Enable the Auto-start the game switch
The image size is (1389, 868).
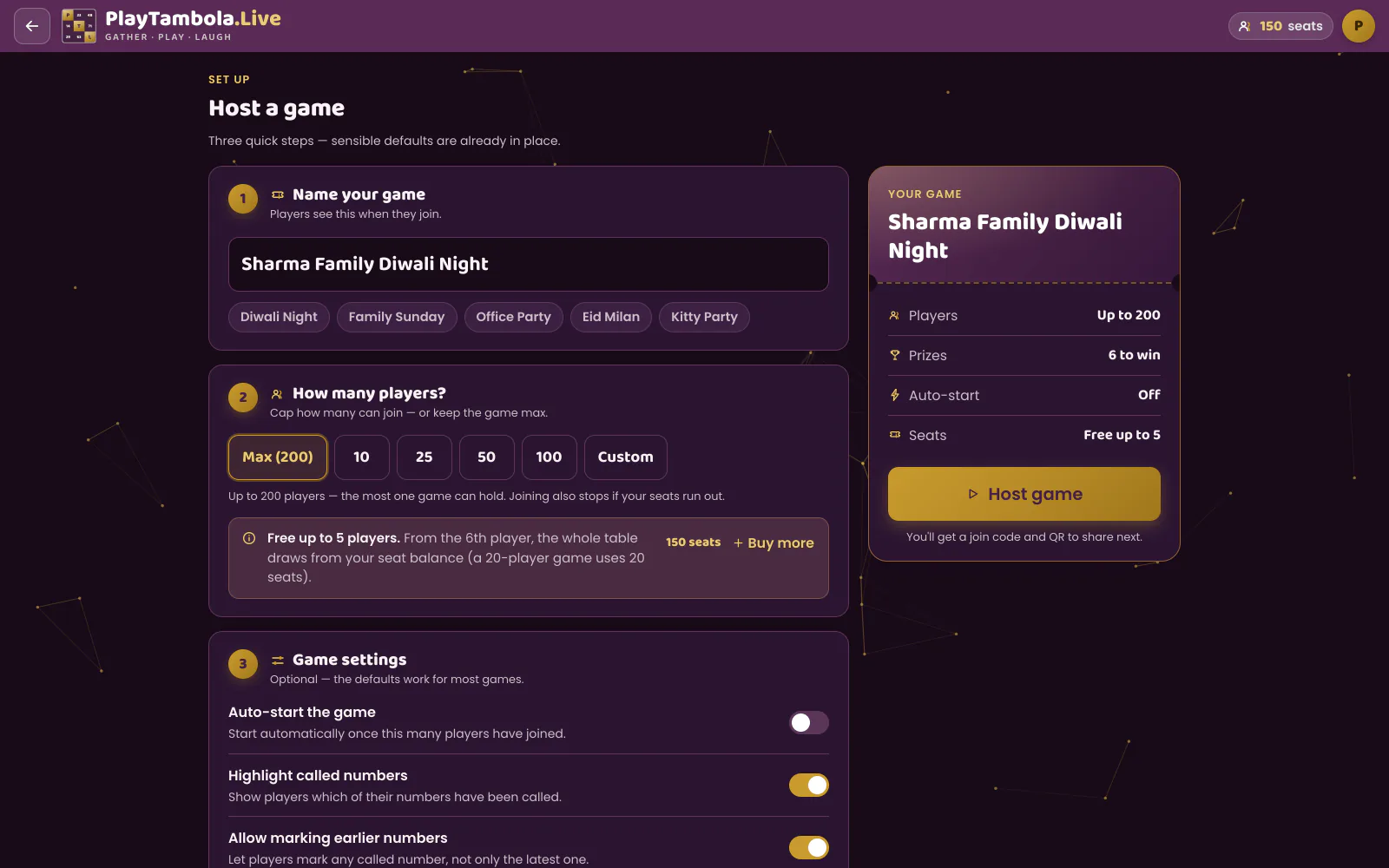tap(808, 722)
